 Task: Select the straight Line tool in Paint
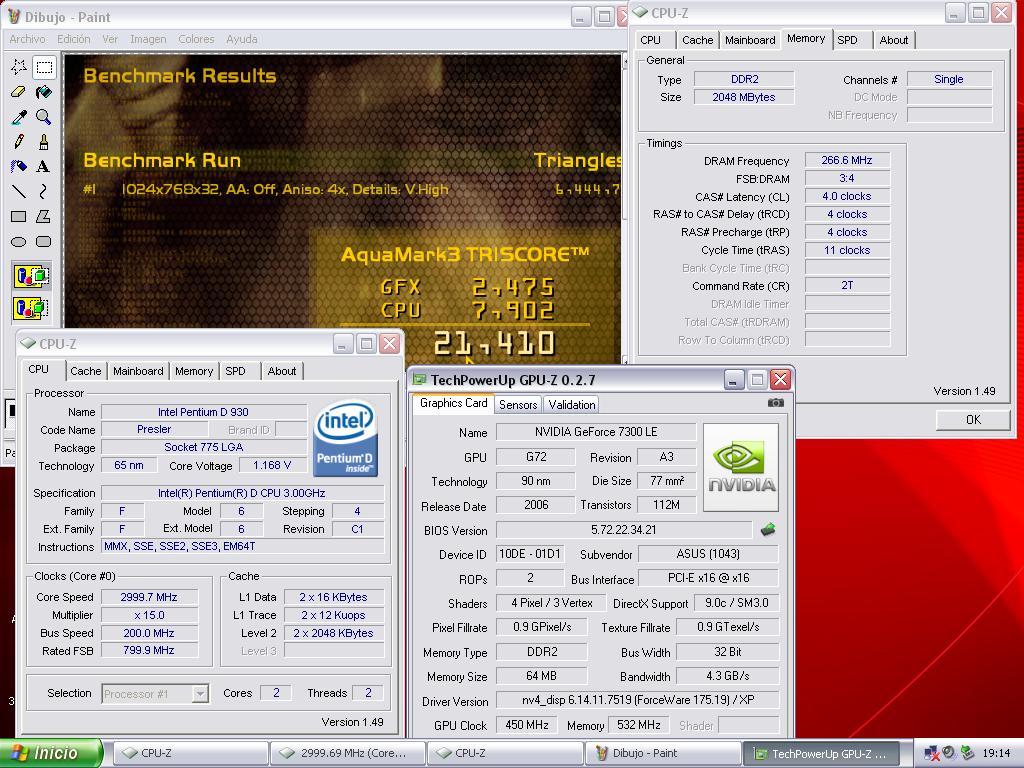coord(19,191)
